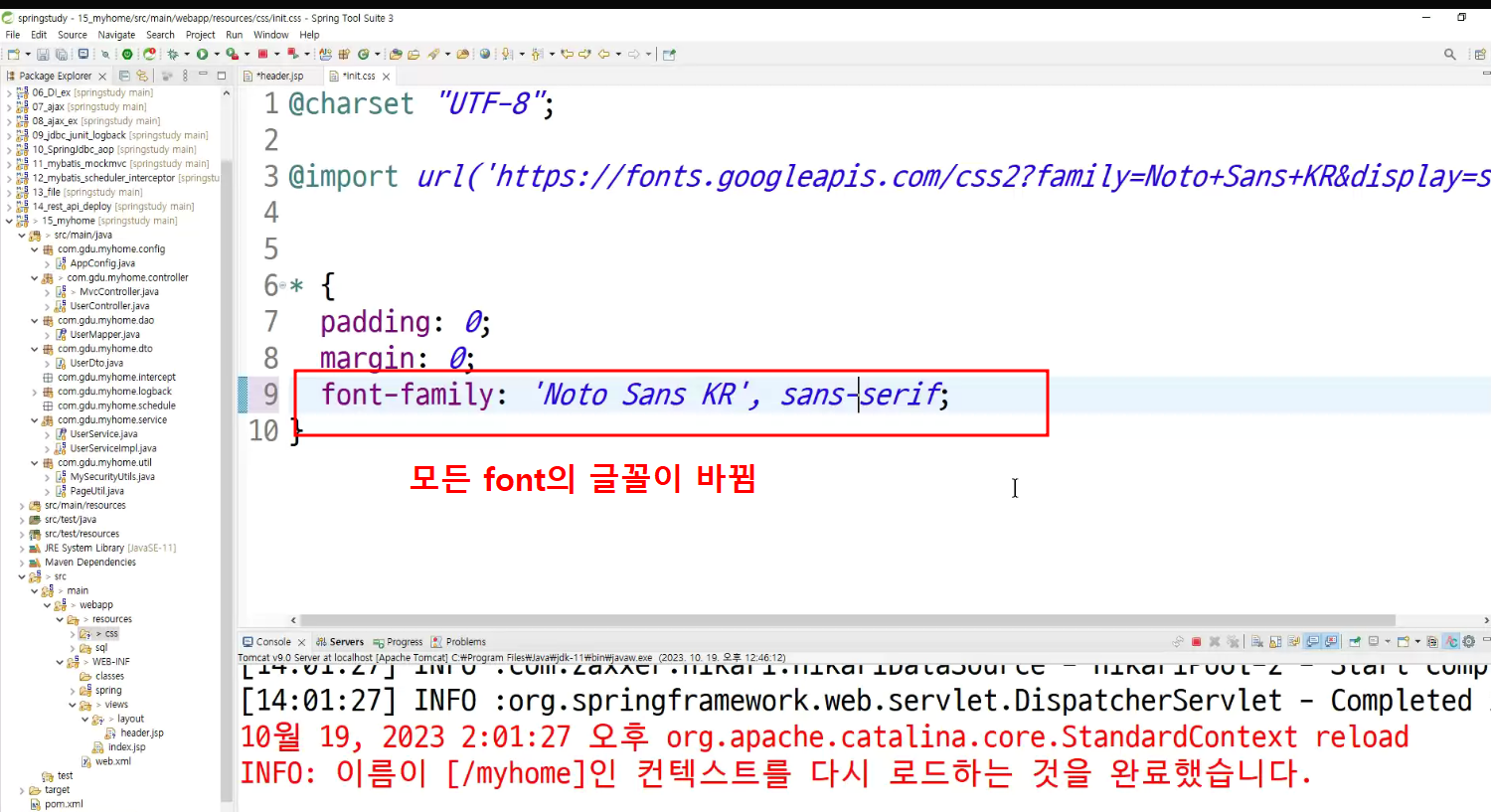
Task: Toggle Word Wrap in Console toolbar
Action: point(1294,641)
